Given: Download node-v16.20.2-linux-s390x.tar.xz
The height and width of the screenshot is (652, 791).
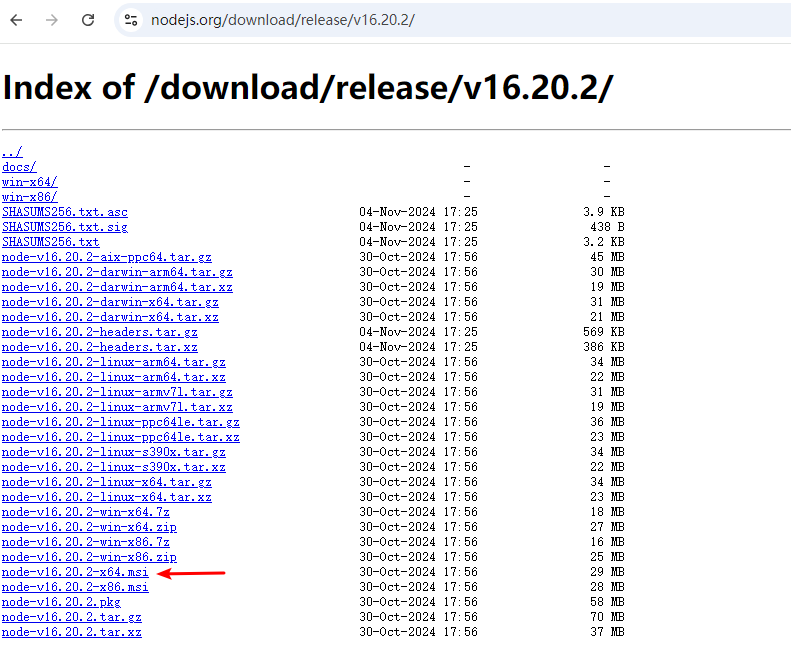Looking at the screenshot, I should click(x=114, y=467).
